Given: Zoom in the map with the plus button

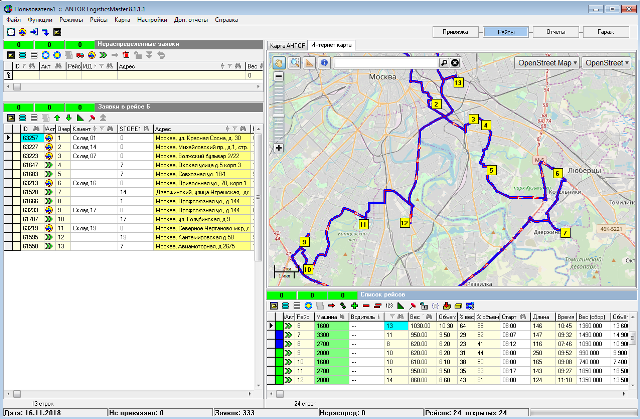Looking at the screenshot, I should click(279, 148).
